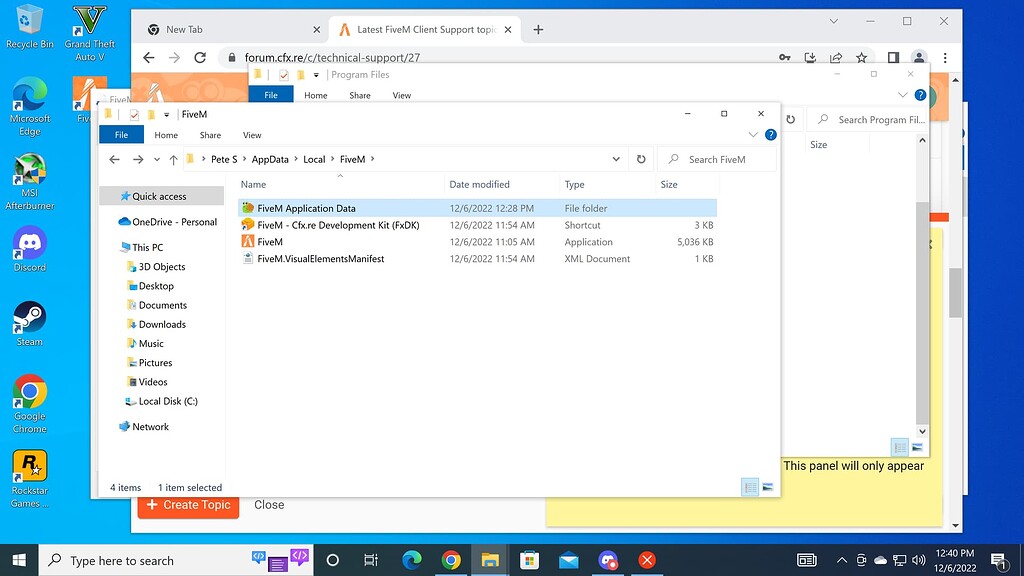Switch to the View ribbon tab
Screen dimensions: 1024x576
tap(252, 135)
